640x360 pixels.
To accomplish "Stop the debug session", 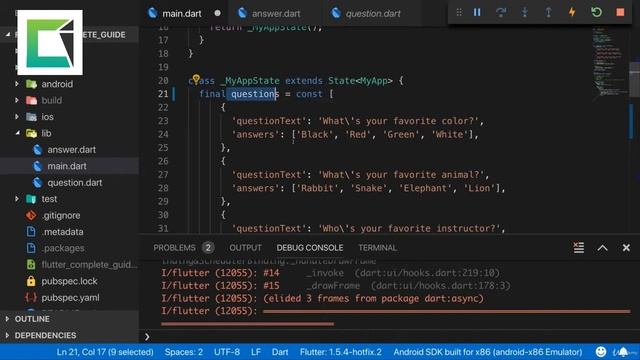I will click(620, 13).
